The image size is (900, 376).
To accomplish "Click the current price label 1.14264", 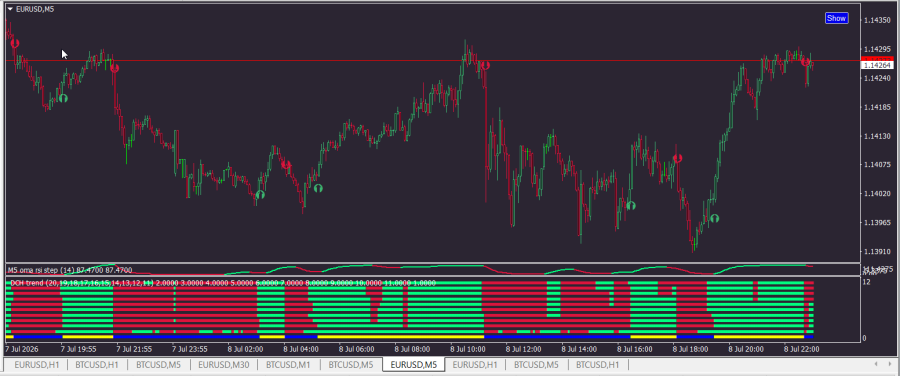I will (877, 65).
